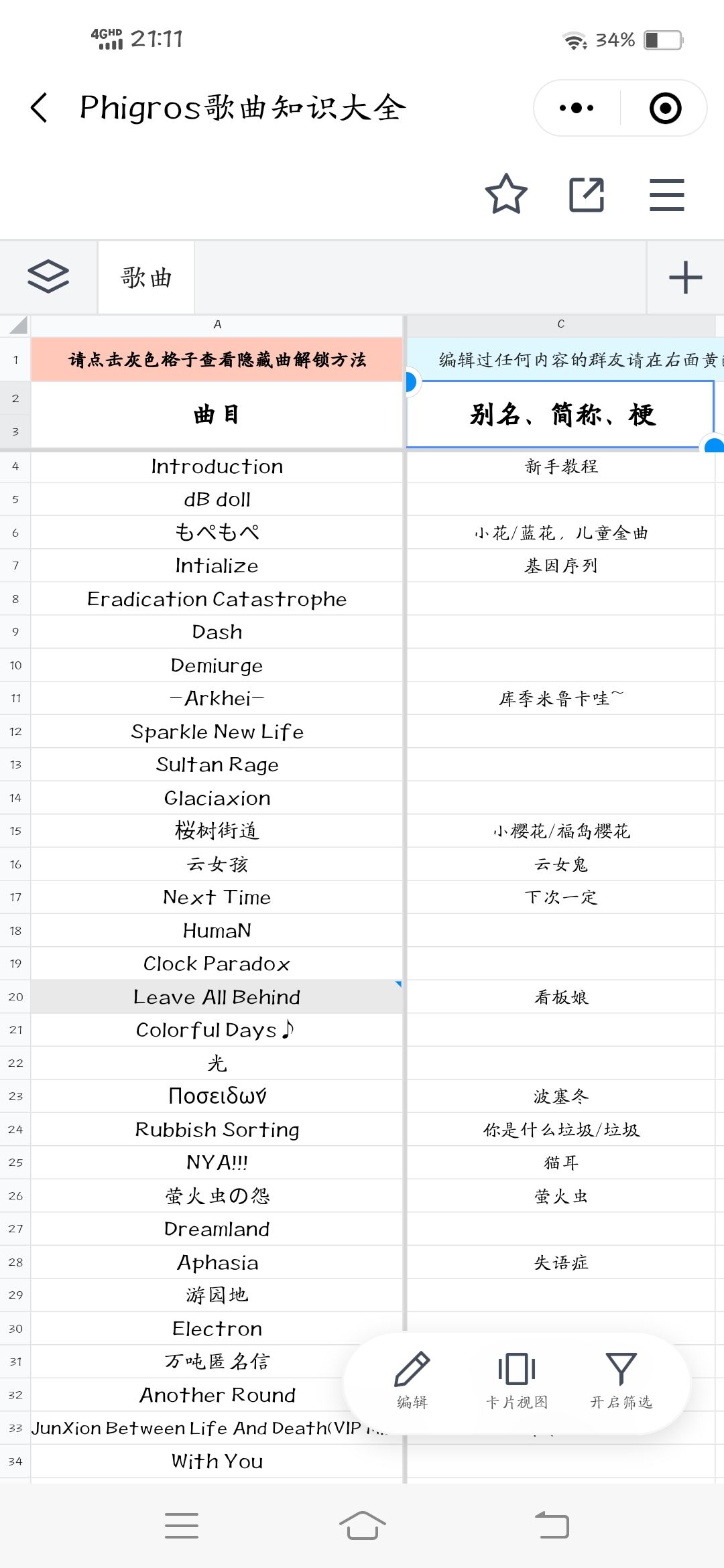724x1568 pixels.
Task: Add a new sheet with plus icon
Action: point(685,277)
